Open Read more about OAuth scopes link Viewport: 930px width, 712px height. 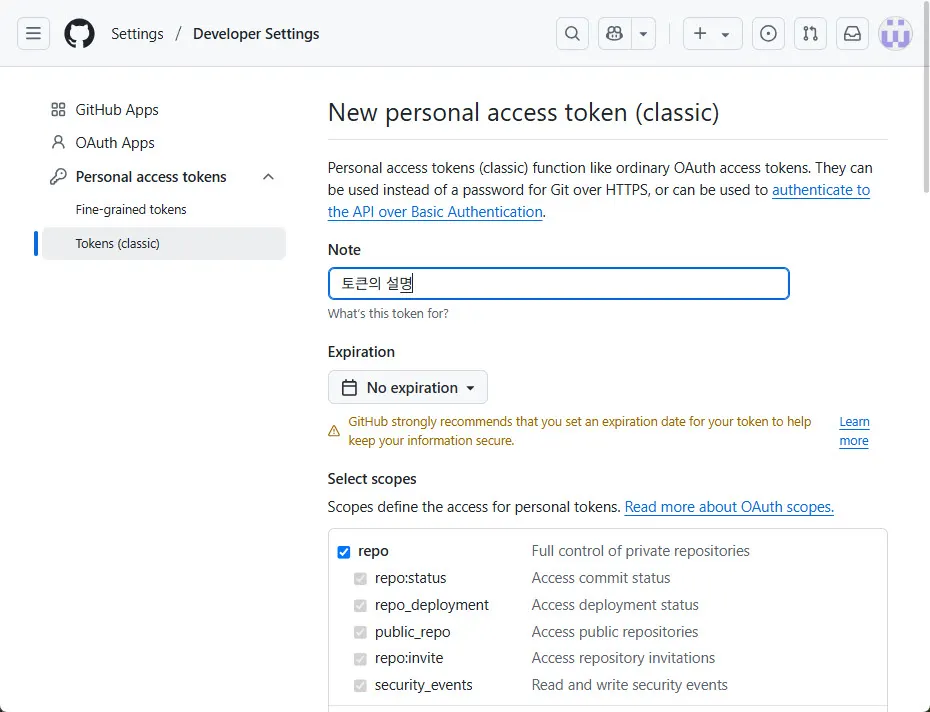729,507
